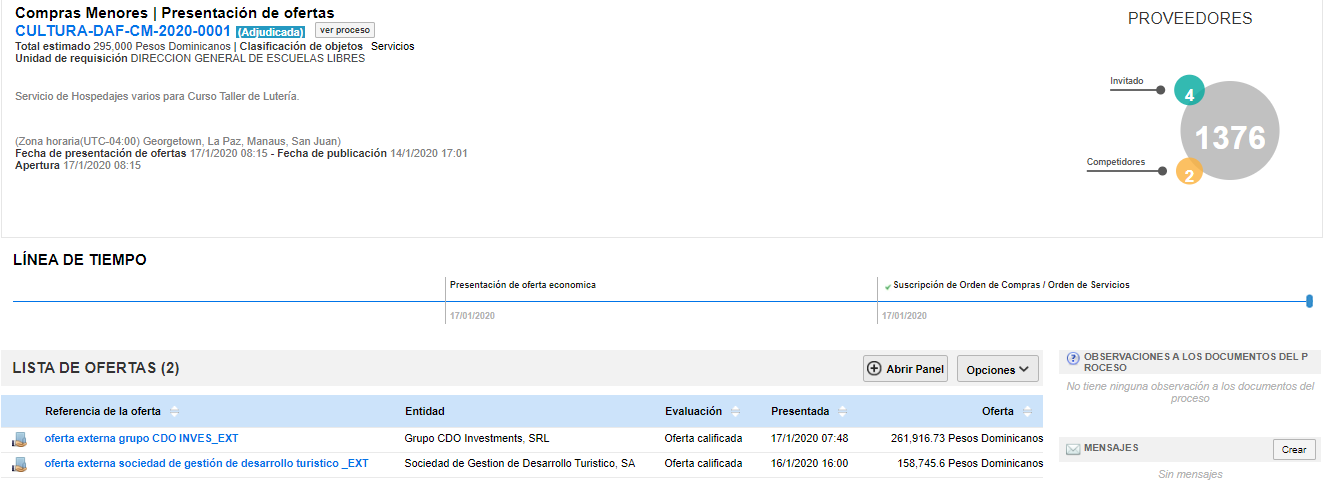Click the teal Invitado bubble showing 4
Screen dimensions: 1336x485
[1188, 91]
